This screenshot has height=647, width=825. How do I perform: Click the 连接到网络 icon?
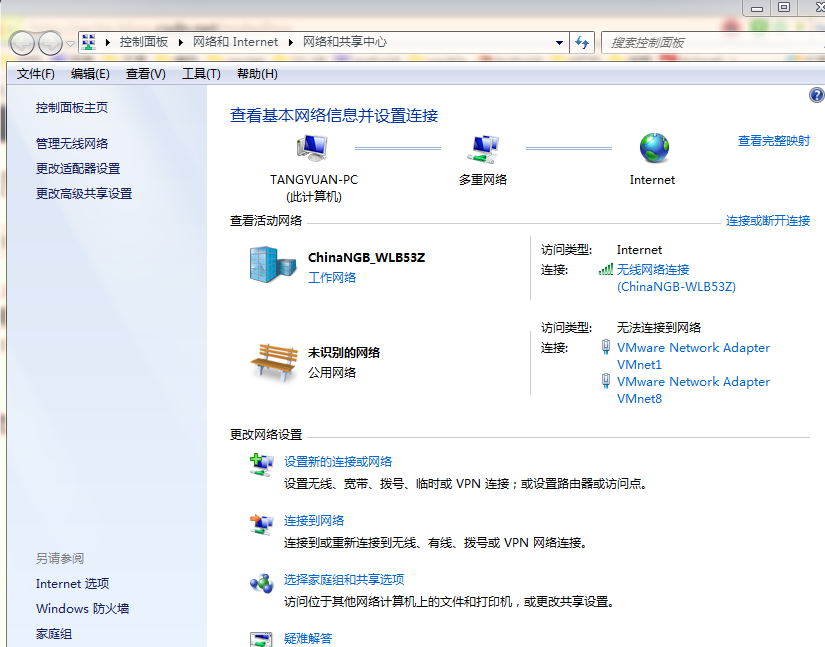click(x=262, y=522)
